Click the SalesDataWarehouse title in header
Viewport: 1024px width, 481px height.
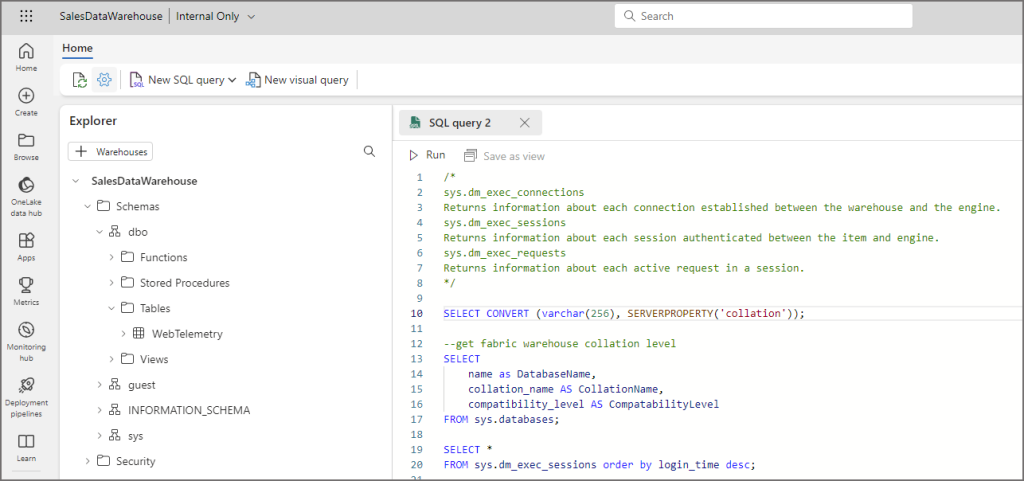click(x=111, y=16)
